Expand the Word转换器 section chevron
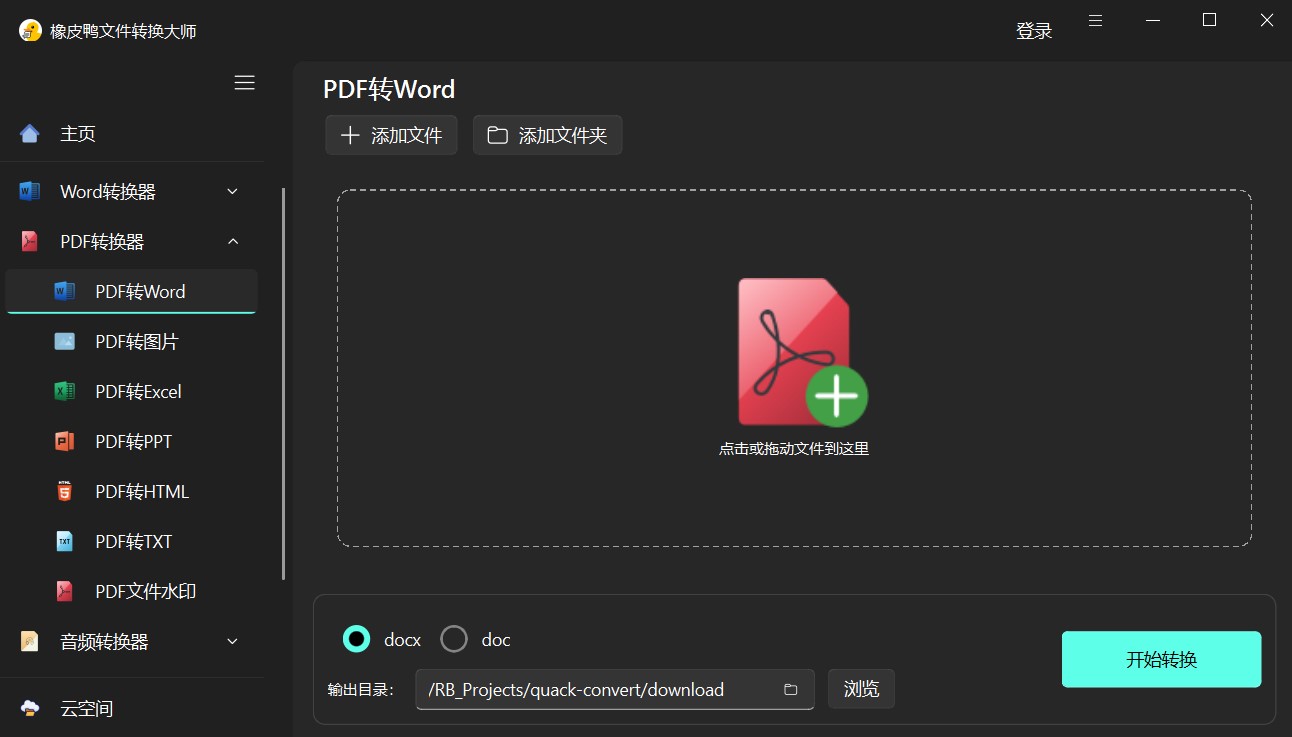Viewport: 1292px width, 737px height. [x=232, y=191]
